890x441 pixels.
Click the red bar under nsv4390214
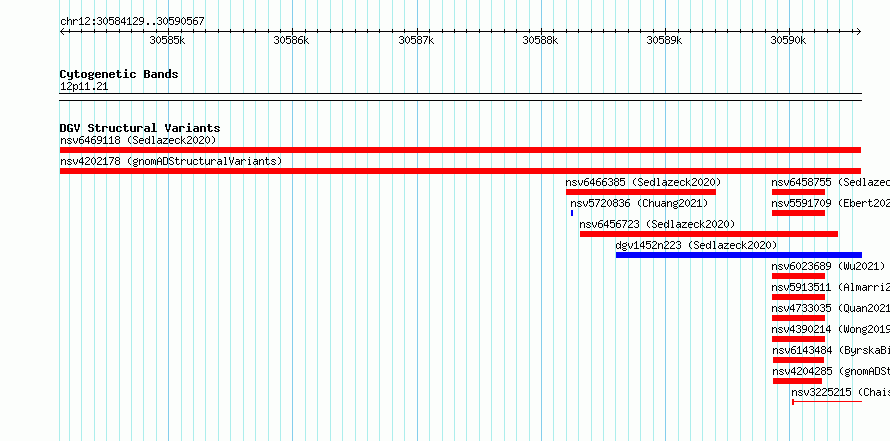(x=798, y=339)
